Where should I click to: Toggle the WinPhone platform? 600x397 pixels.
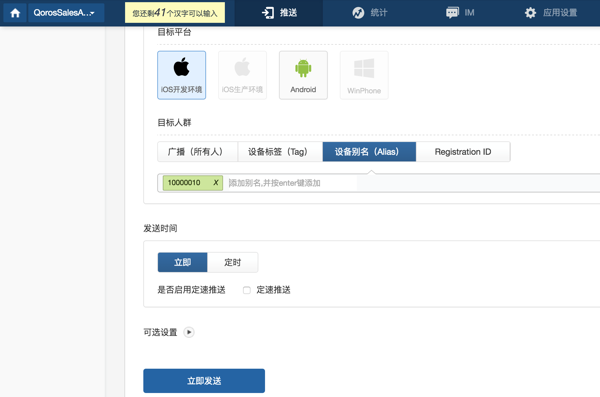point(364,75)
